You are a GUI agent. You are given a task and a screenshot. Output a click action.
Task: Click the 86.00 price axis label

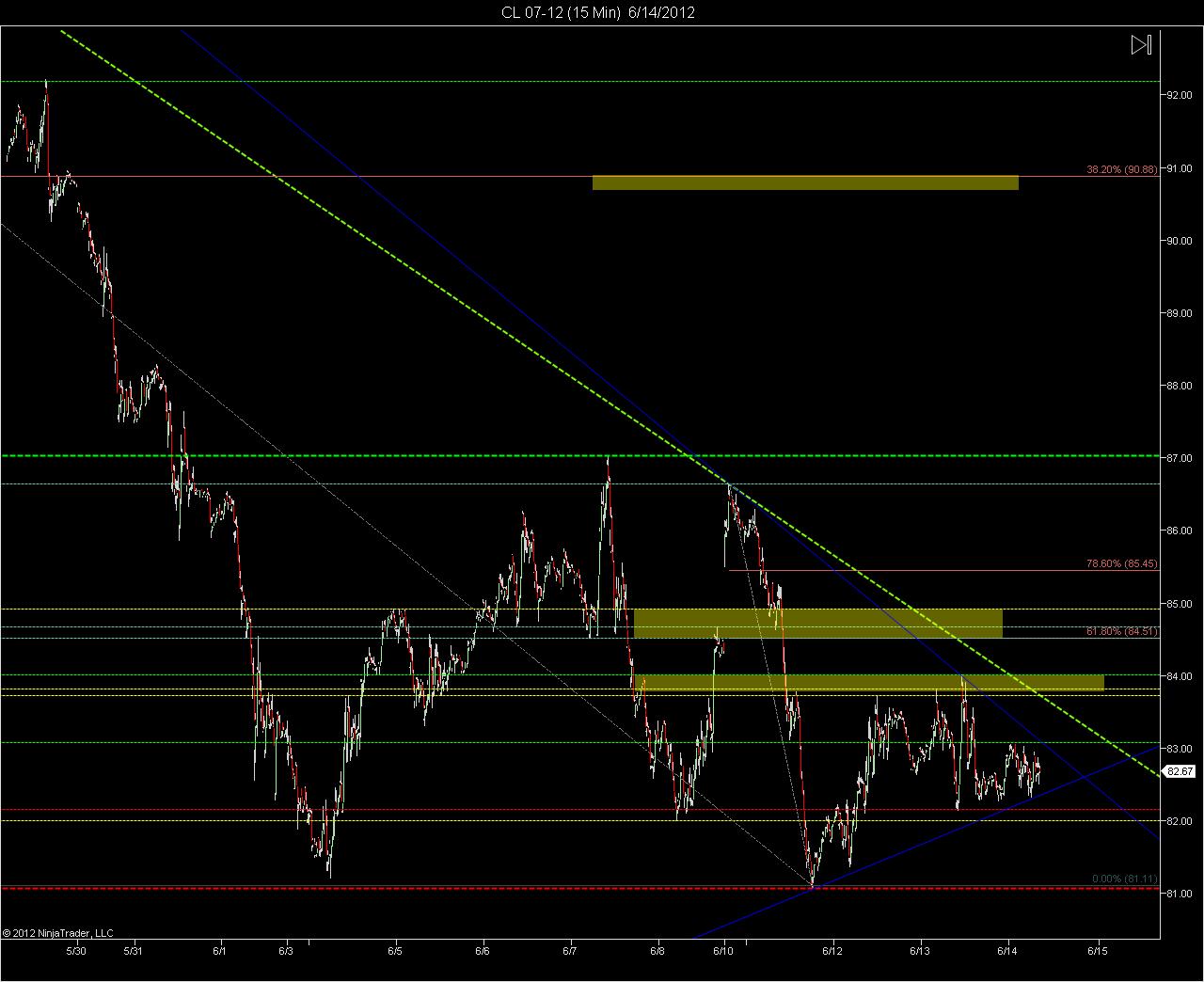(x=1180, y=531)
